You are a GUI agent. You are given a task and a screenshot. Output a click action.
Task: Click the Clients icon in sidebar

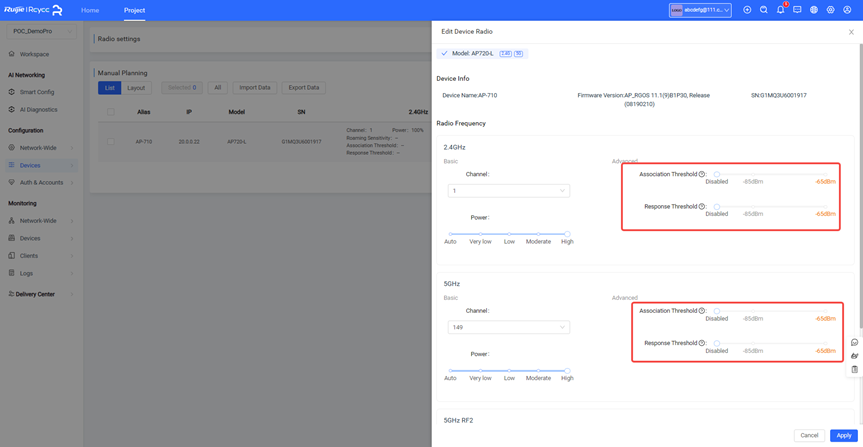tap(12, 255)
